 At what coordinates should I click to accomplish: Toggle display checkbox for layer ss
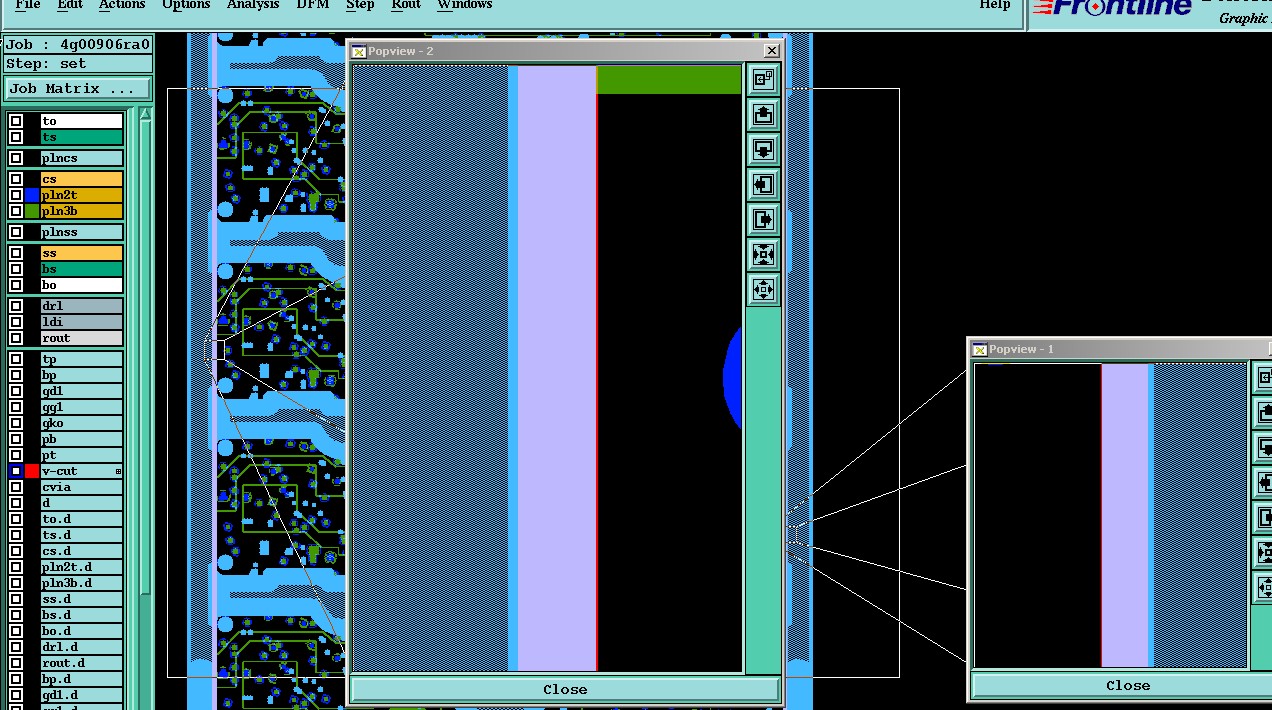coord(16,253)
